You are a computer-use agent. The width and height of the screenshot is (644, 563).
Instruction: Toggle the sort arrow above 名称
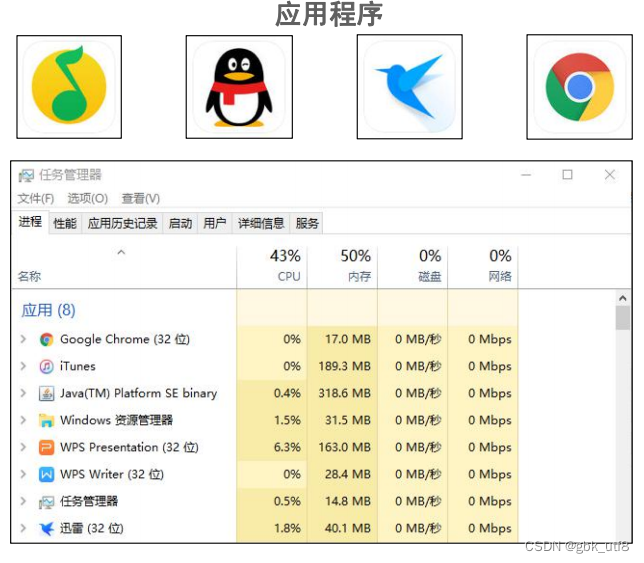121,252
